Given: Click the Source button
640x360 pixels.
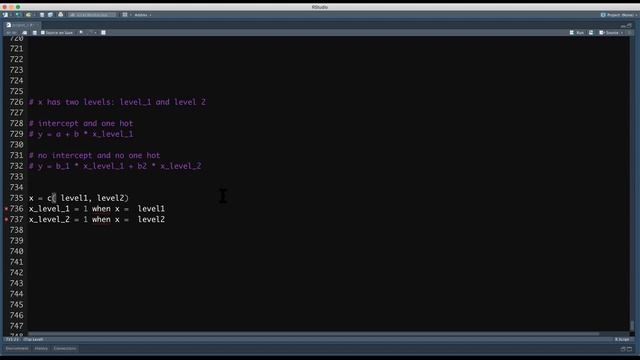Looking at the screenshot, I should click(x=609, y=33).
